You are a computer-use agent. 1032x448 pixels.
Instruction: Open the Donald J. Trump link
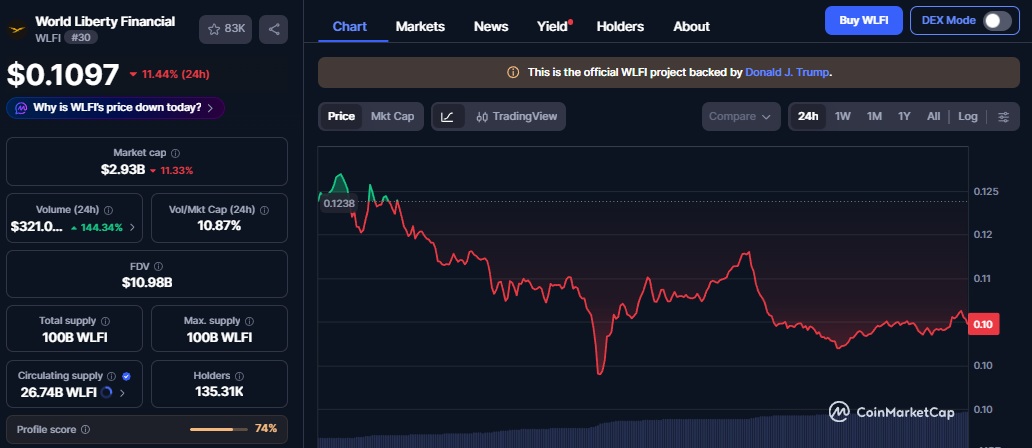pyautogui.click(x=787, y=72)
